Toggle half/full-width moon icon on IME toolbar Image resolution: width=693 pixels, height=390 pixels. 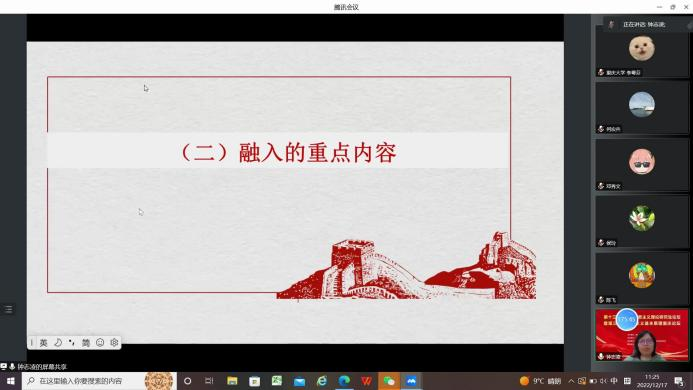point(58,343)
